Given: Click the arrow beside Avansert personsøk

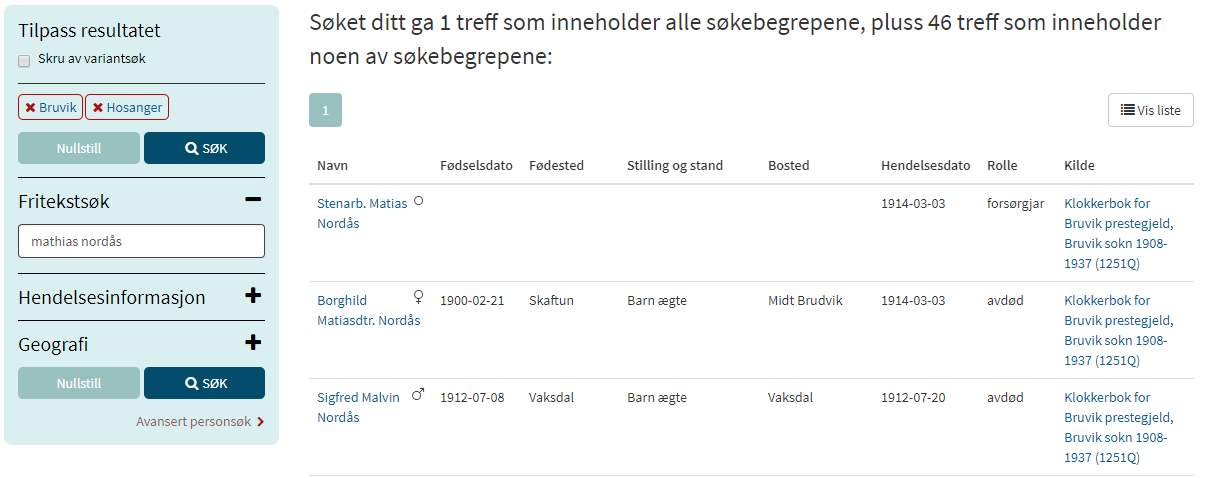Looking at the screenshot, I should coord(260,422).
